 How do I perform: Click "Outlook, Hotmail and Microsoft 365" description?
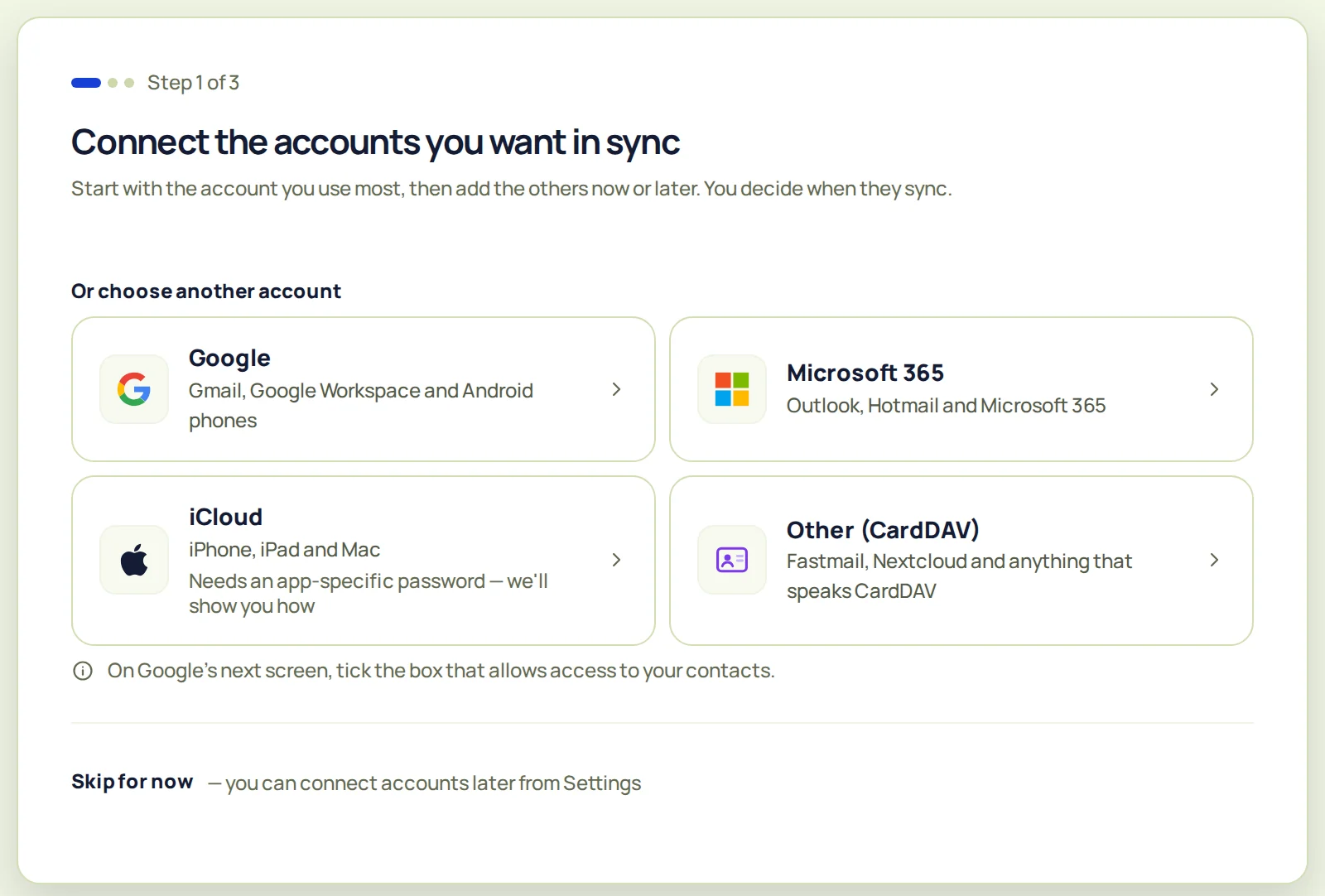946,406
